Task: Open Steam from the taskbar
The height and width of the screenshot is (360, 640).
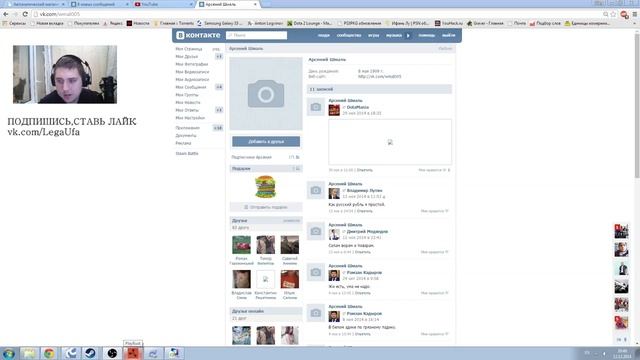Action: [91, 353]
